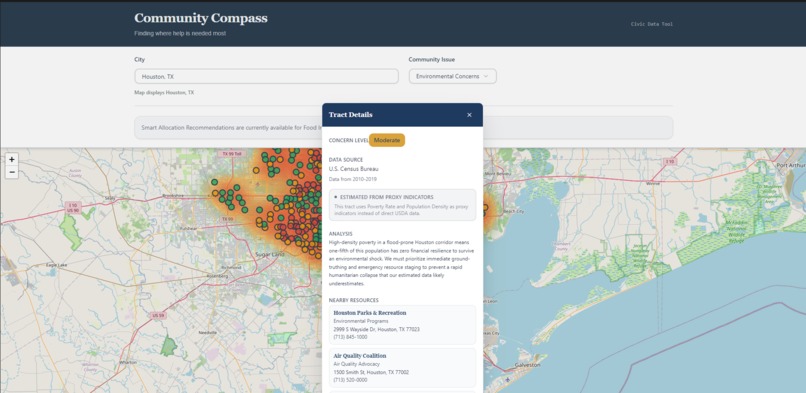
Task: Click the Port Arthur label on map
Action: click(791, 165)
